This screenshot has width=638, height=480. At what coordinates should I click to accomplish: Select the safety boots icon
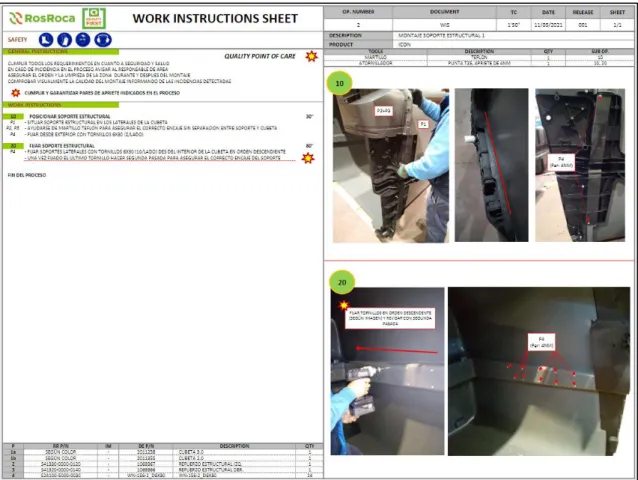click(46, 40)
